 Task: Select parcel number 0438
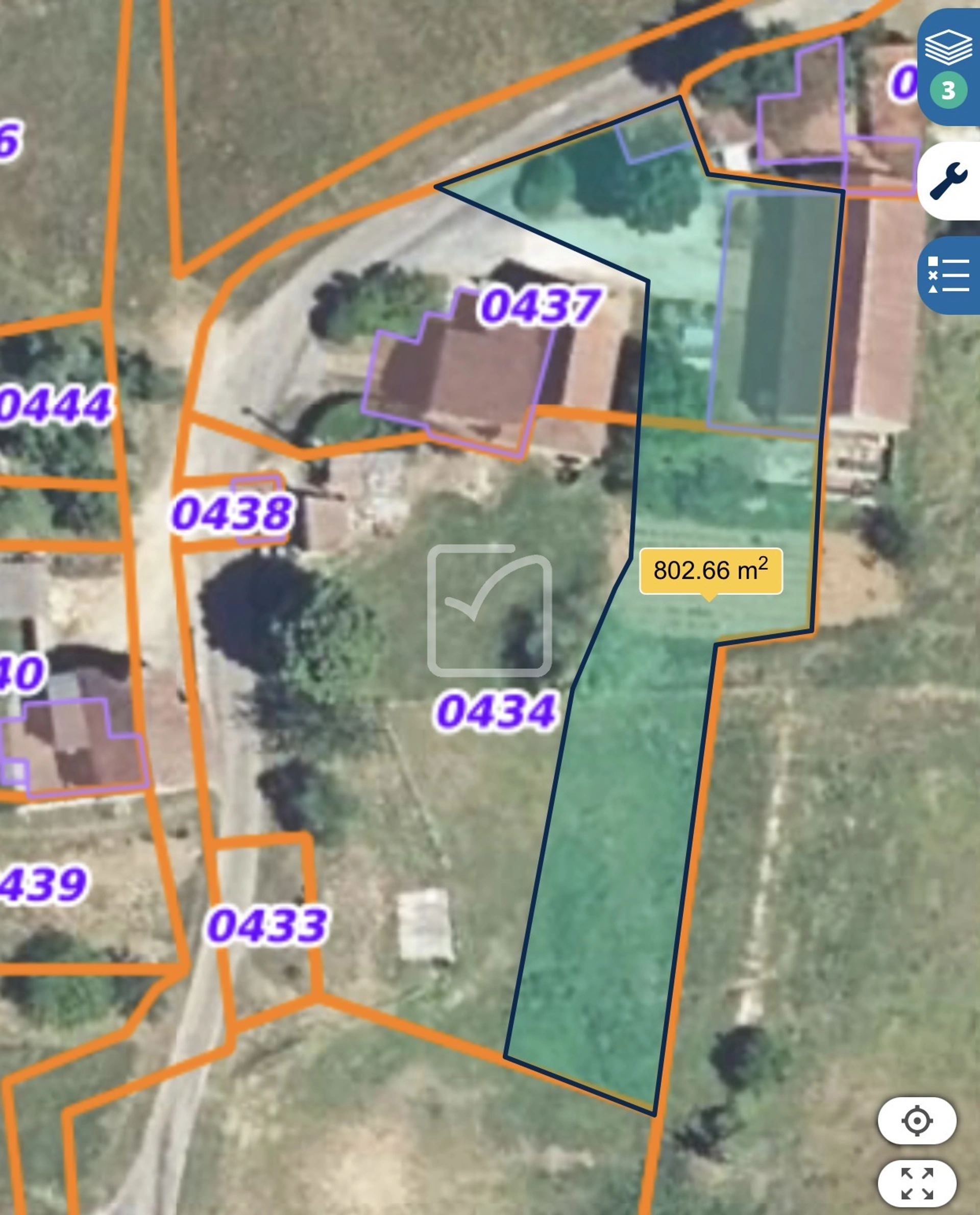pyautogui.click(x=232, y=513)
